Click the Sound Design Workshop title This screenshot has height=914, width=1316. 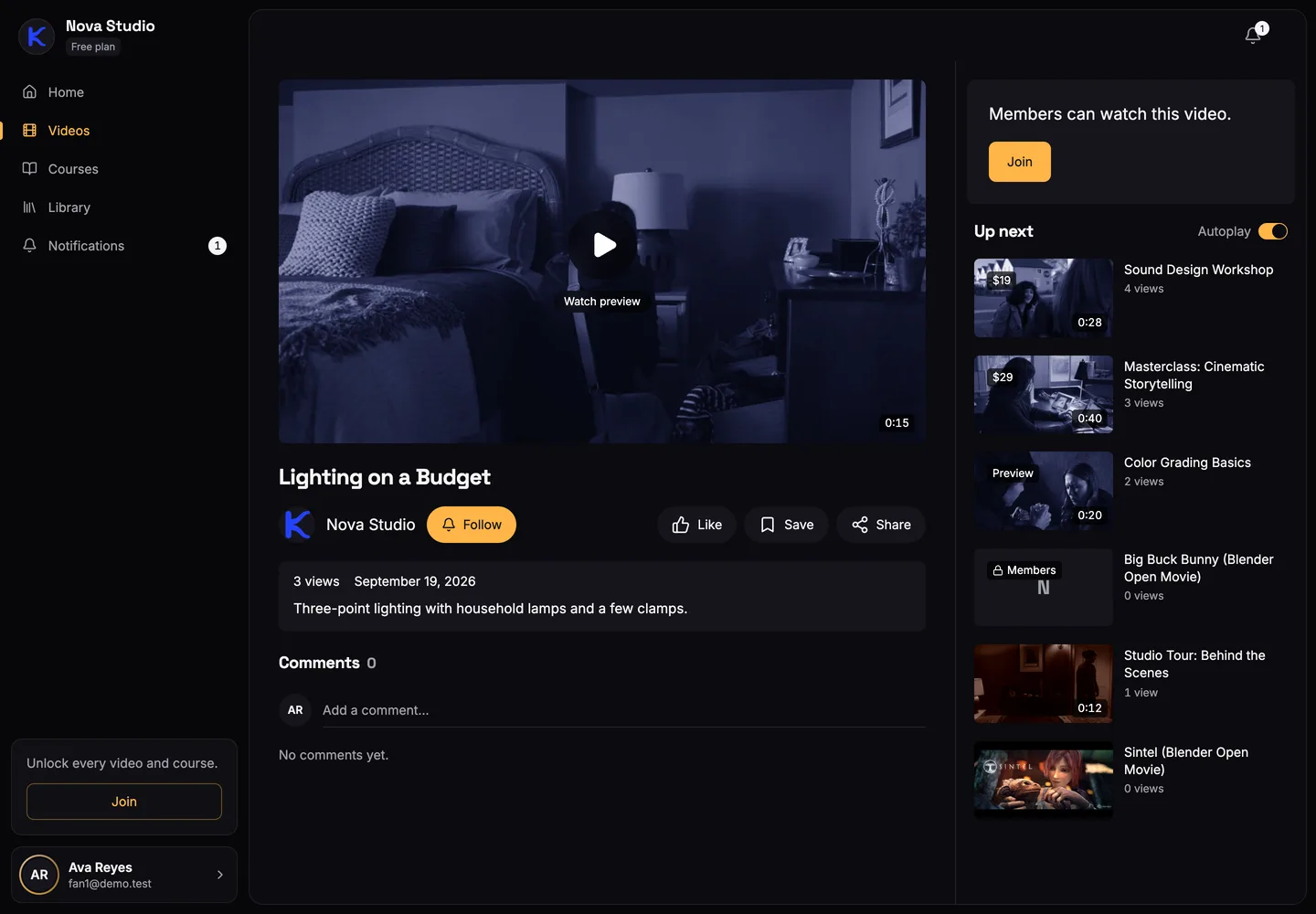coord(1198,270)
